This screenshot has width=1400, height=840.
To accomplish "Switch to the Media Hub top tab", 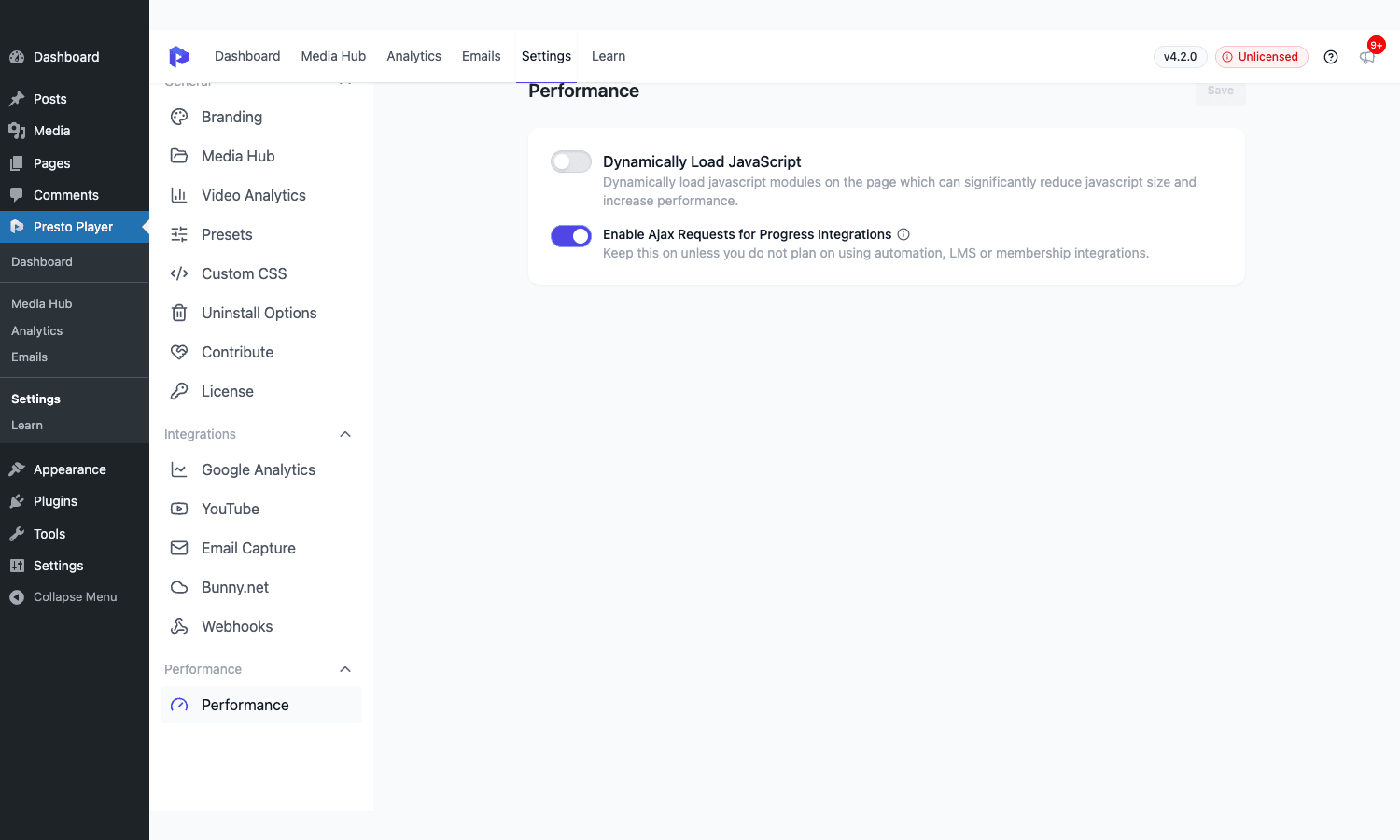I will pos(333,56).
